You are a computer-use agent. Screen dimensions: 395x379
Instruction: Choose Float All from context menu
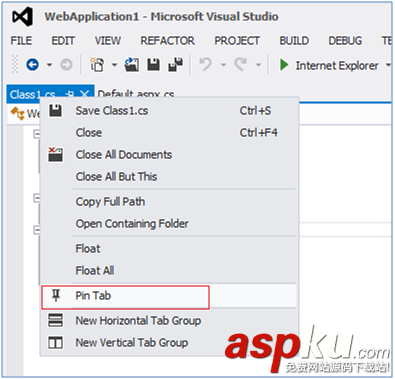click(169, 271)
